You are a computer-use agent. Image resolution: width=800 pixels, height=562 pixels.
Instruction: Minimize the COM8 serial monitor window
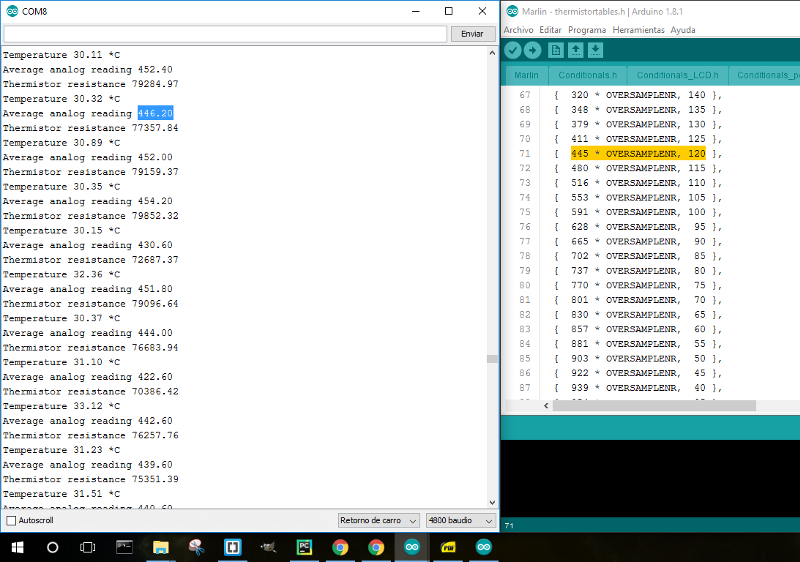[416, 11]
